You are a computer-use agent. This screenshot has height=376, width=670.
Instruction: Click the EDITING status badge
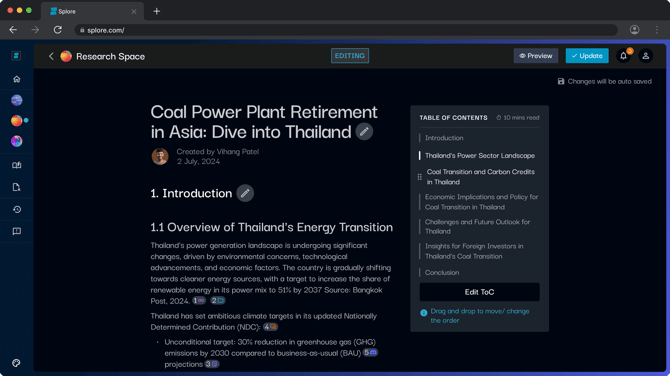pos(350,56)
